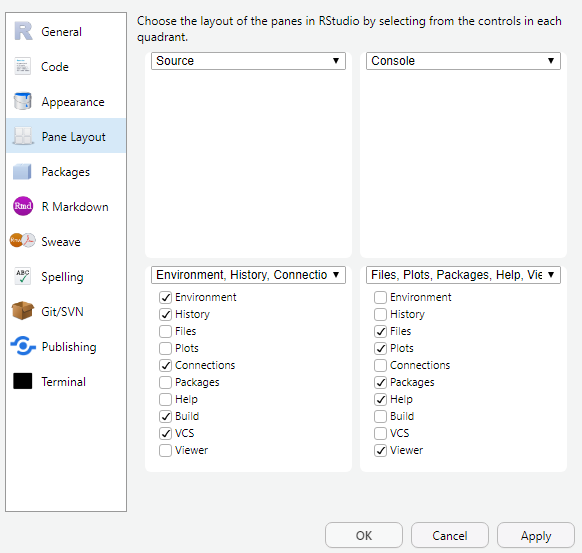Open Sweave settings label
This screenshot has height=553, width=582.
tap(61, 242)
